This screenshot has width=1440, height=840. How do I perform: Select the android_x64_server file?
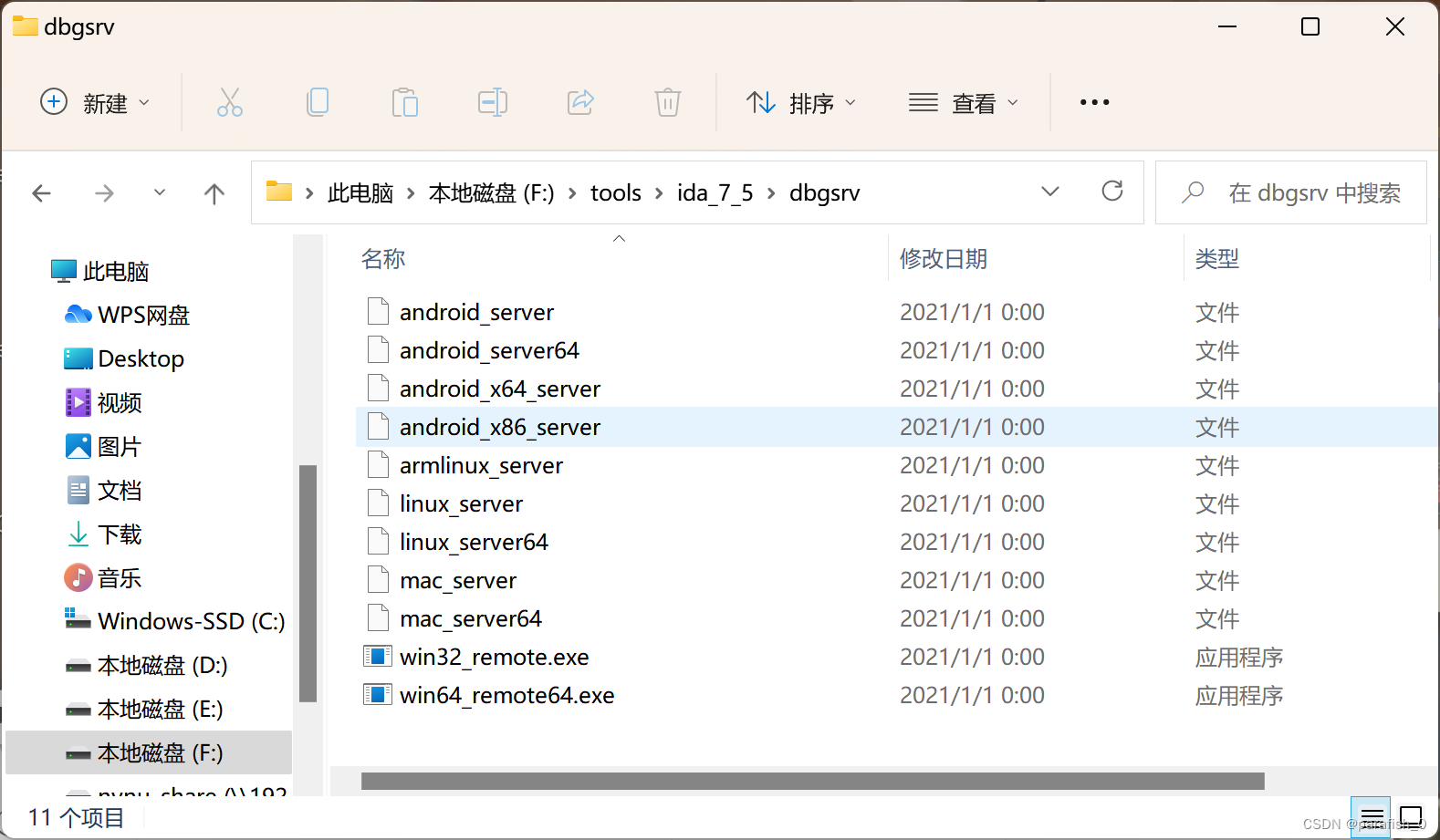pos(500,389)
